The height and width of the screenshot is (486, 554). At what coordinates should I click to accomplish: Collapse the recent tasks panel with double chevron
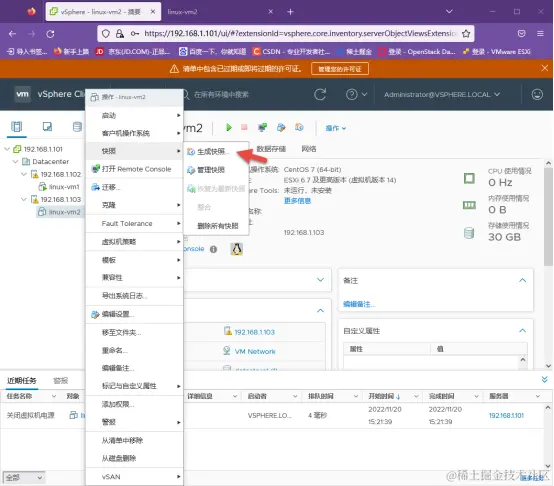544,379
